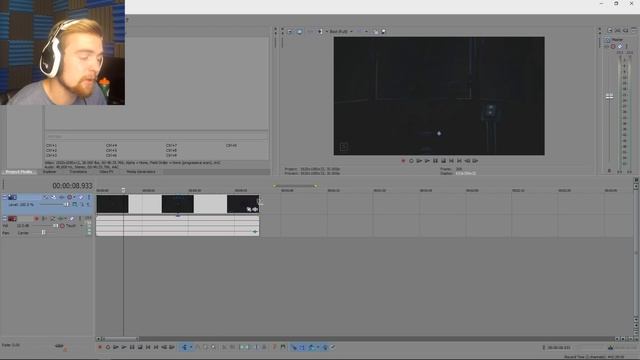The height and width of the screenshot is (360, 640).
Task: Arm the audio track for recording
Action: 36,219
